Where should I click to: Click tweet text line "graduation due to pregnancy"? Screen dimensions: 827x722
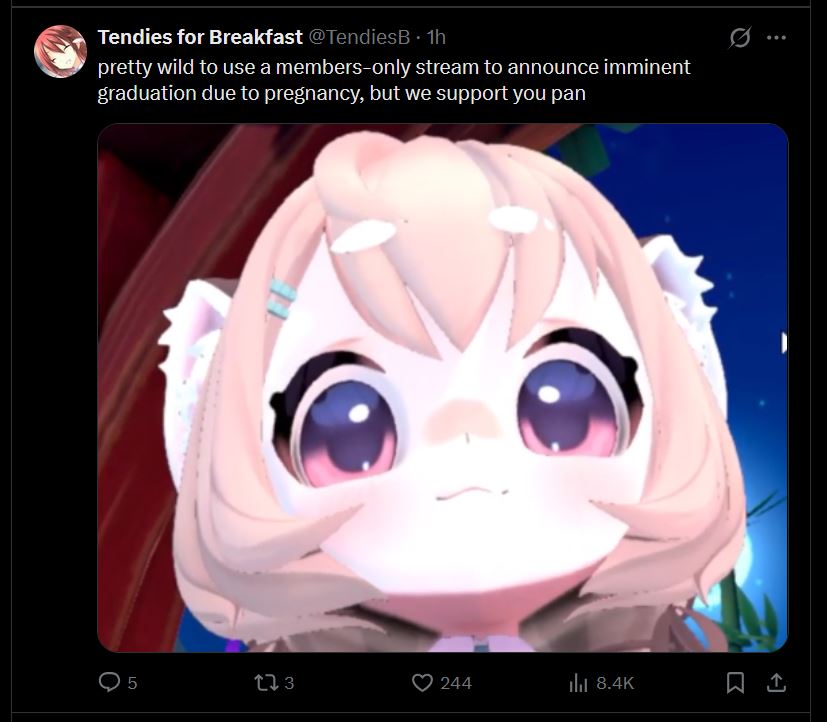coord(341,93)
